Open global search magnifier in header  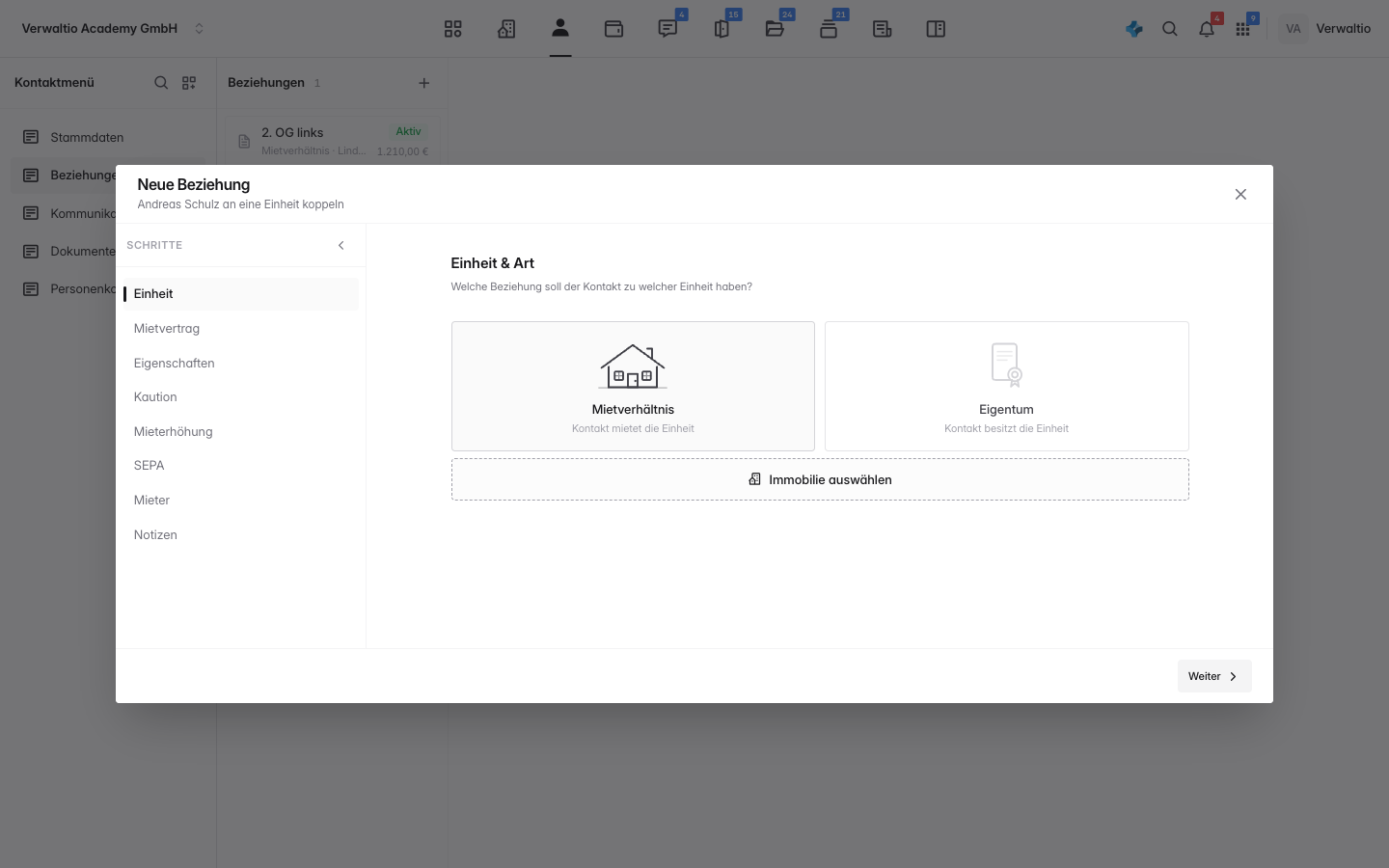pyautogui.click(x=1170, y=29)
